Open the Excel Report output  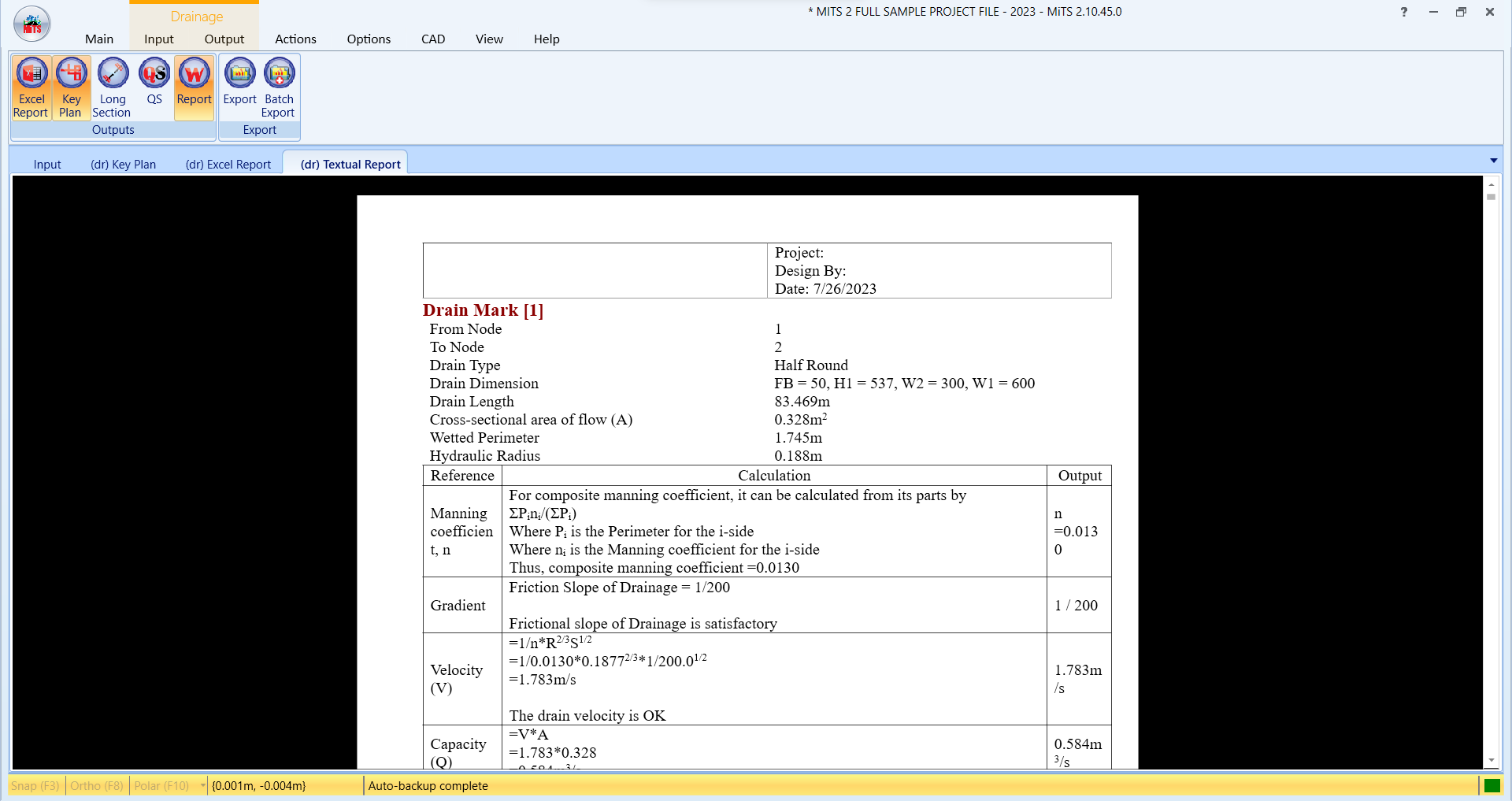(x=31, y=87)
